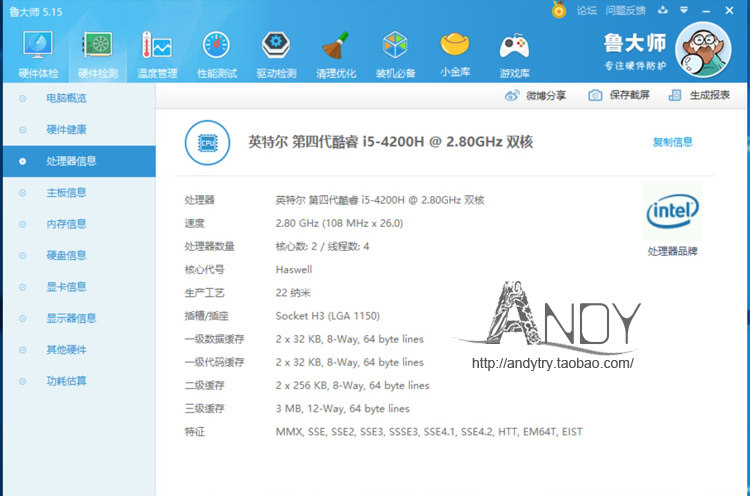Click the 保存截屏 button text
The width and height of the screenshot is (750, 496).
629,95
